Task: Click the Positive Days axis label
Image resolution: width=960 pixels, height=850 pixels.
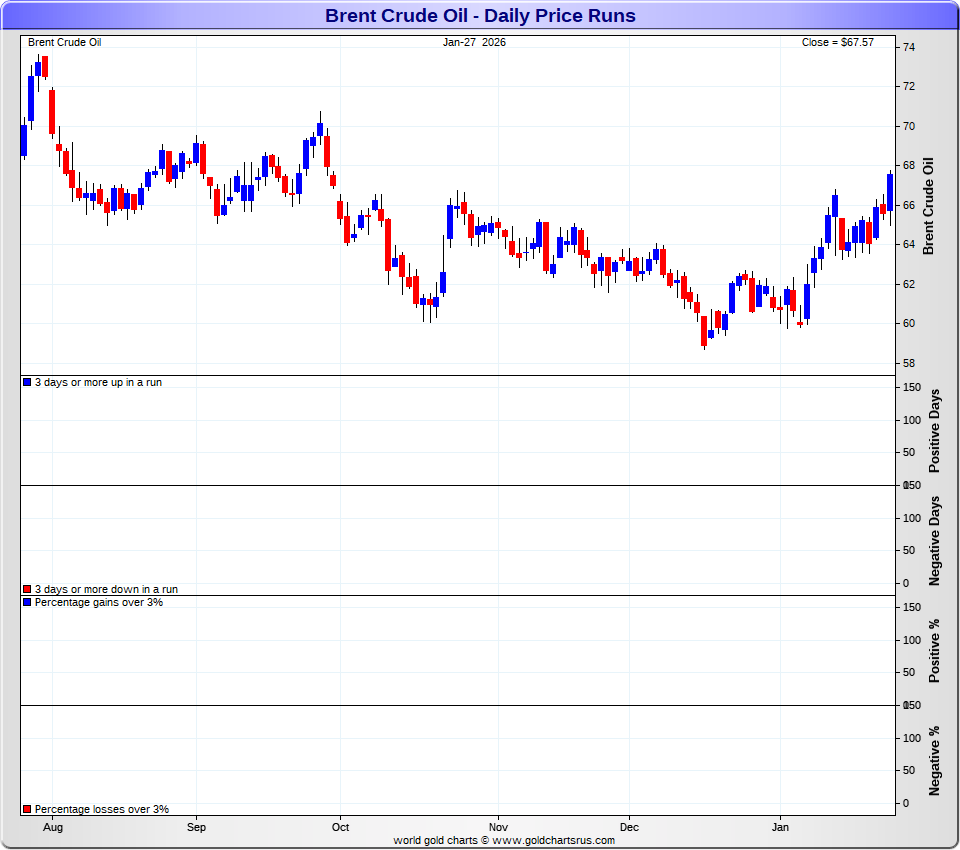Action: 936,430
